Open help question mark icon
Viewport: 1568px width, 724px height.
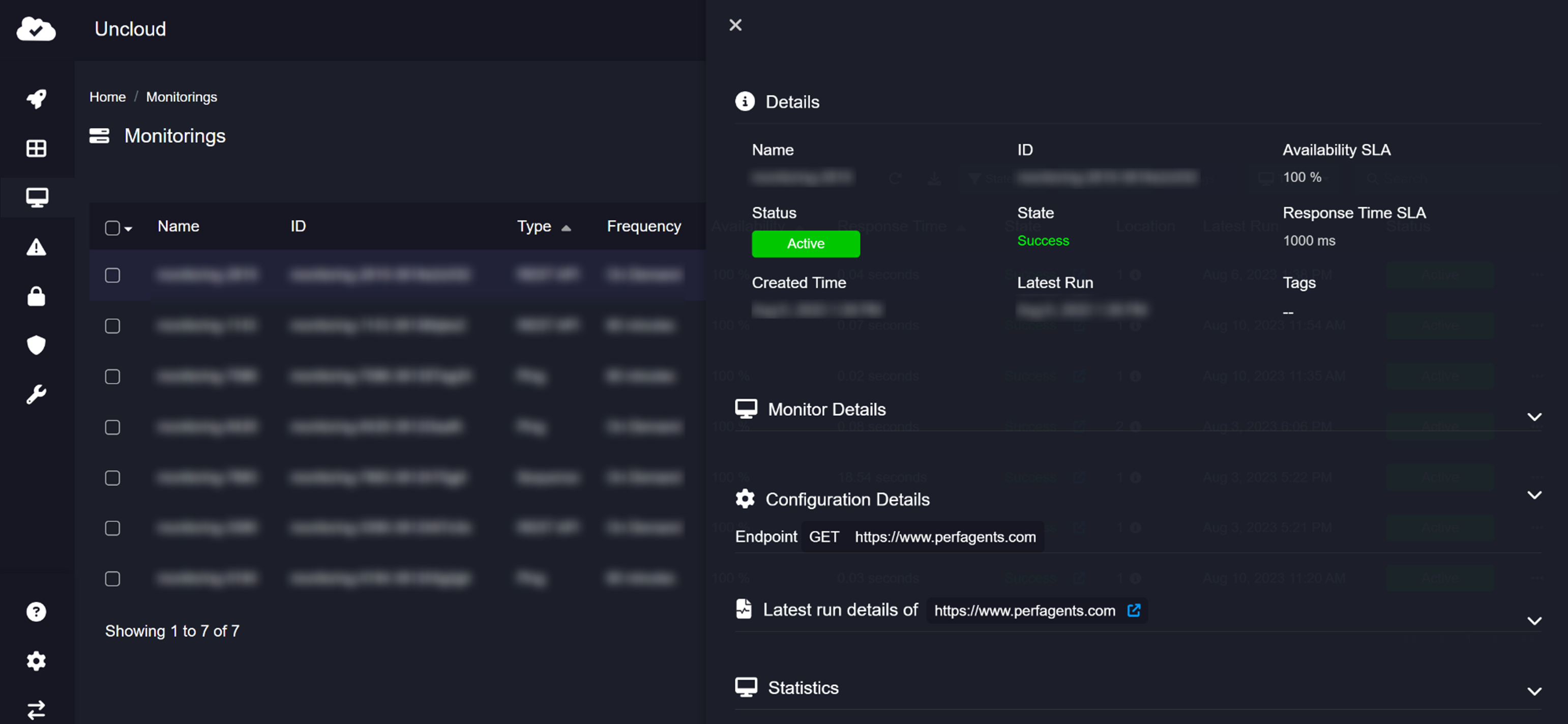(37, 612)
